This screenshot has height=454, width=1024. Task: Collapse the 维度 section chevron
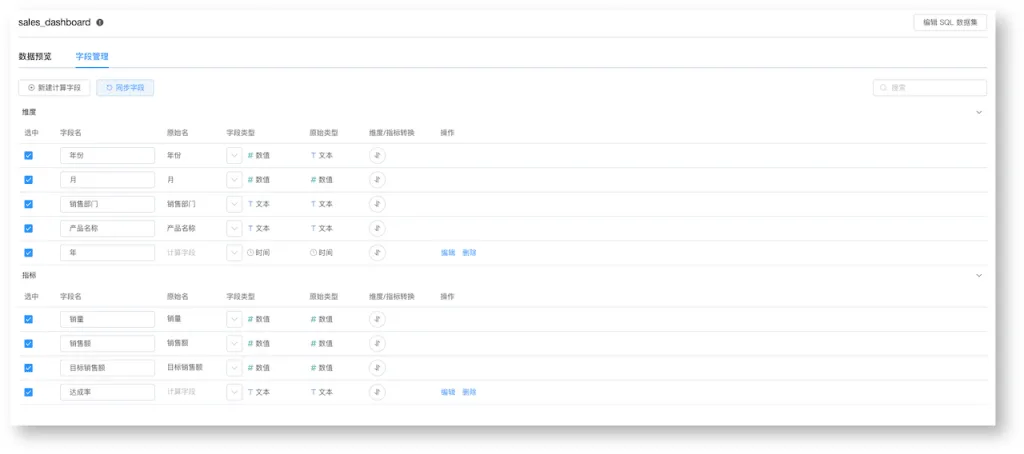pyautogui.click(x=979, y=112)
